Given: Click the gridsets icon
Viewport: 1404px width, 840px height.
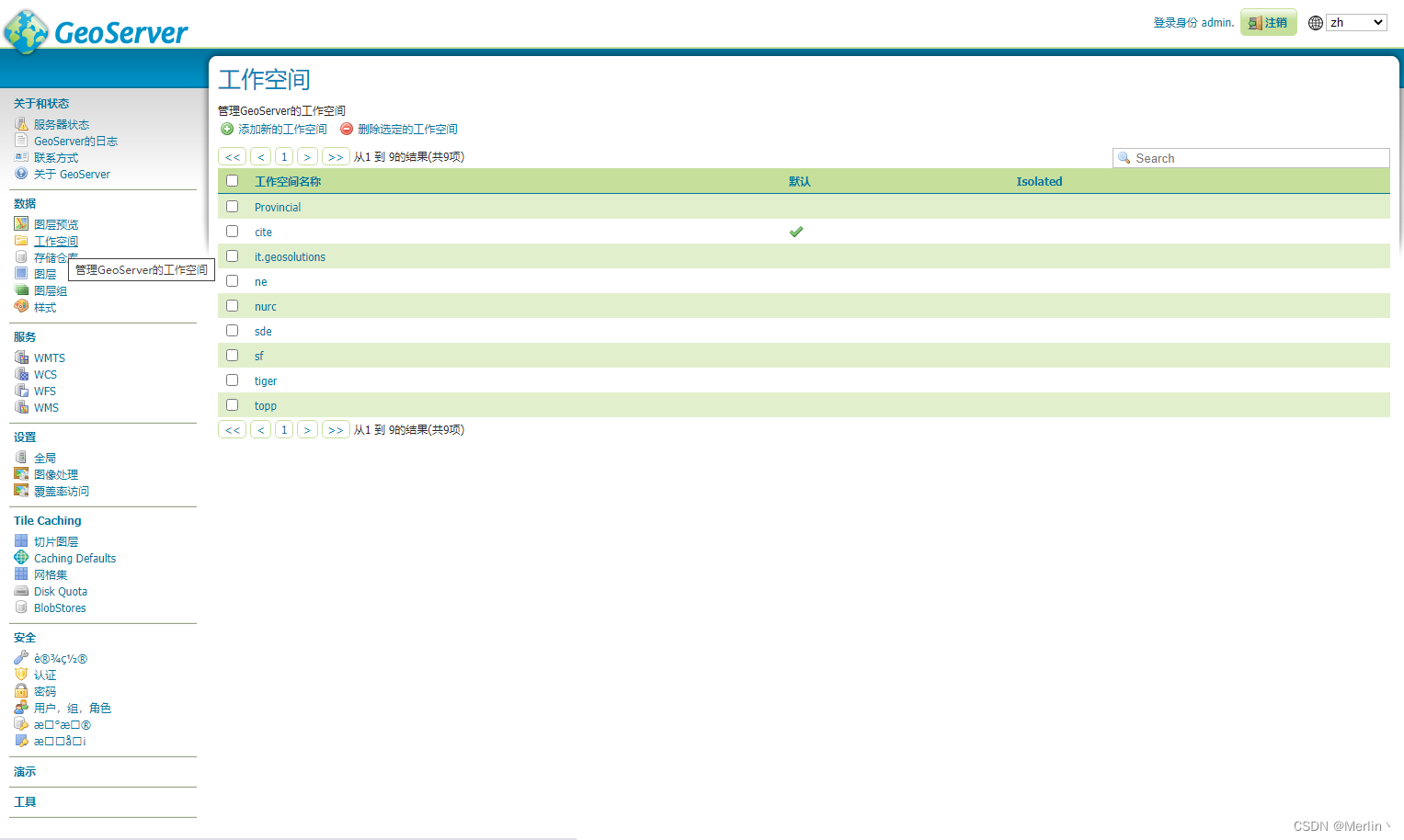Looking at the screenshot, I should coord(21,574).
